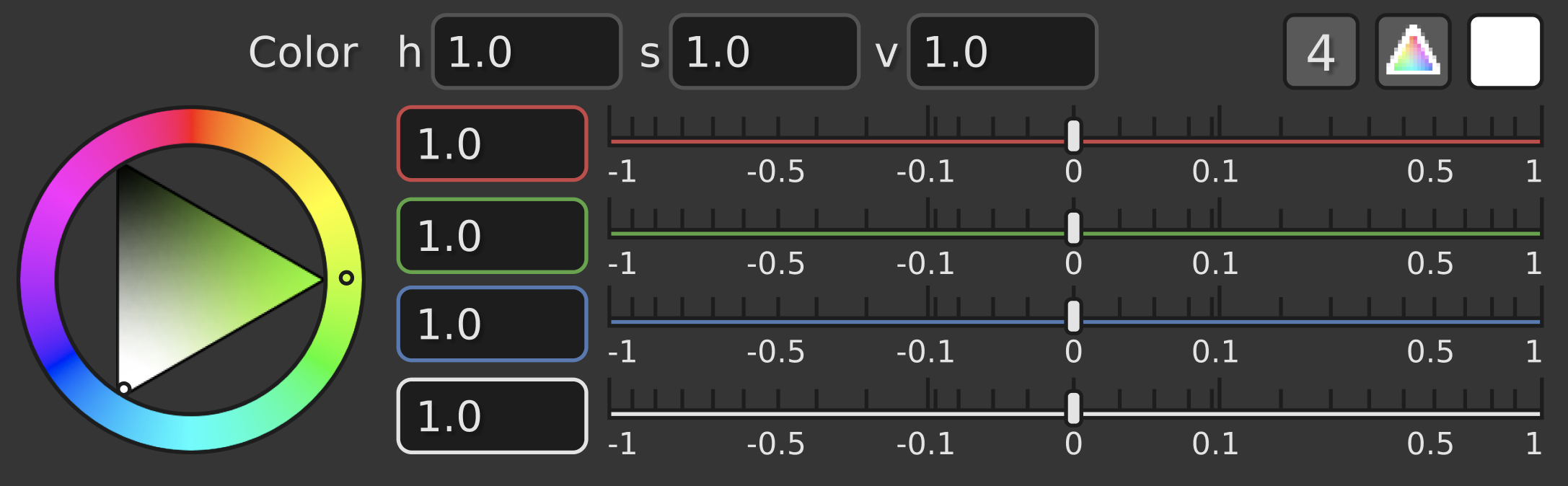Image resolution: width=1568 pixels, height=486 pixels.
Task: Click the value field labeled v
Action: (x=1003, y=52)
